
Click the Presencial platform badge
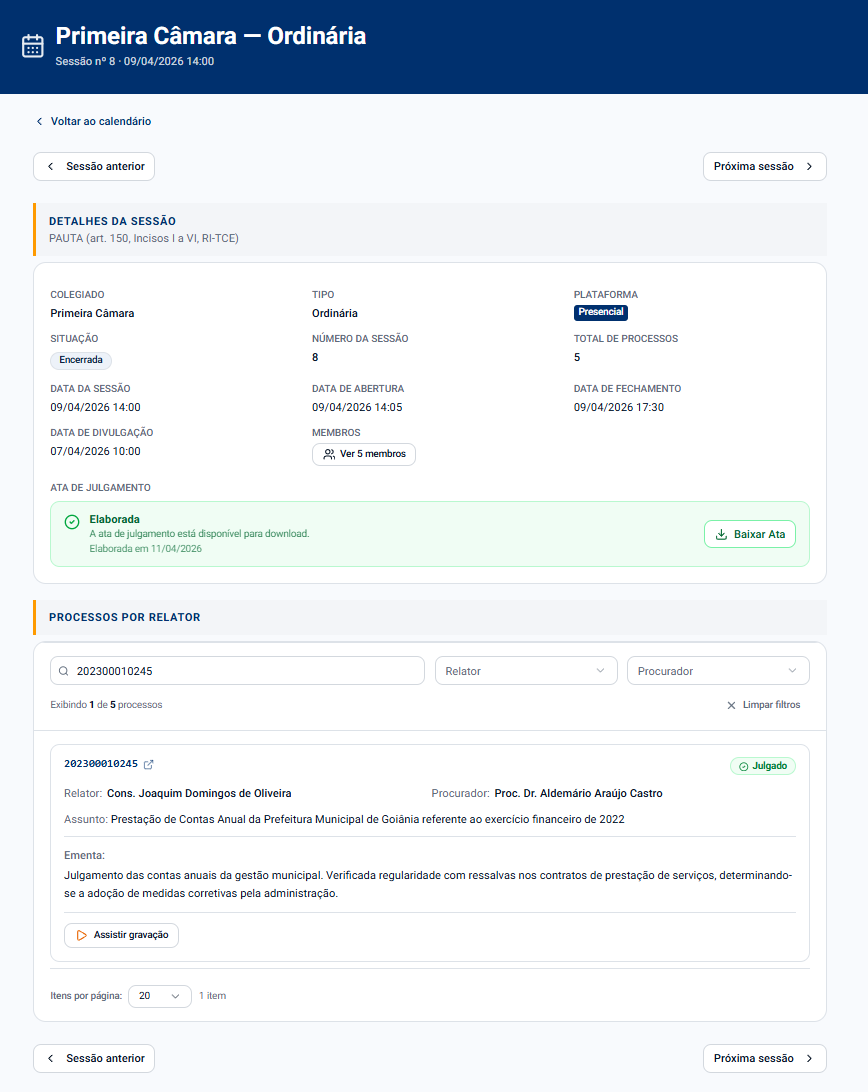click(x=601, y=312)
